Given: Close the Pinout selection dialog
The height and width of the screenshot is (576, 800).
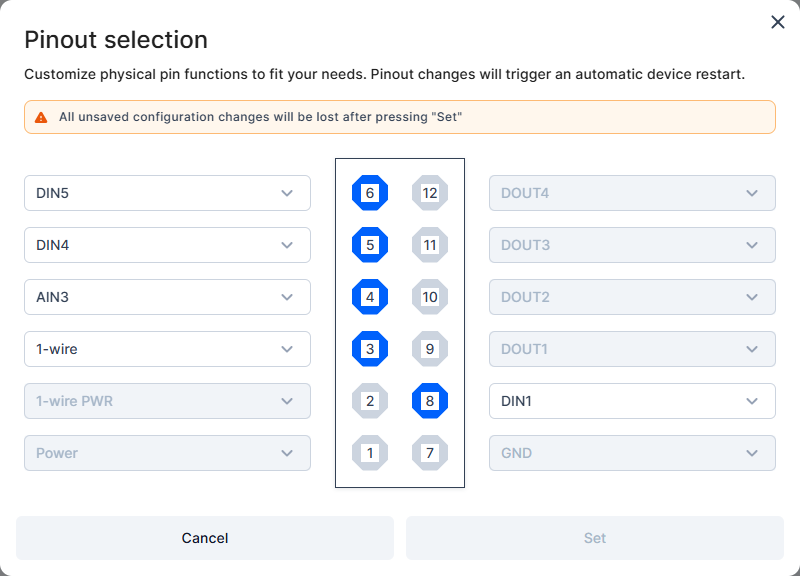Looking at the screenshot, I should 778,22.
